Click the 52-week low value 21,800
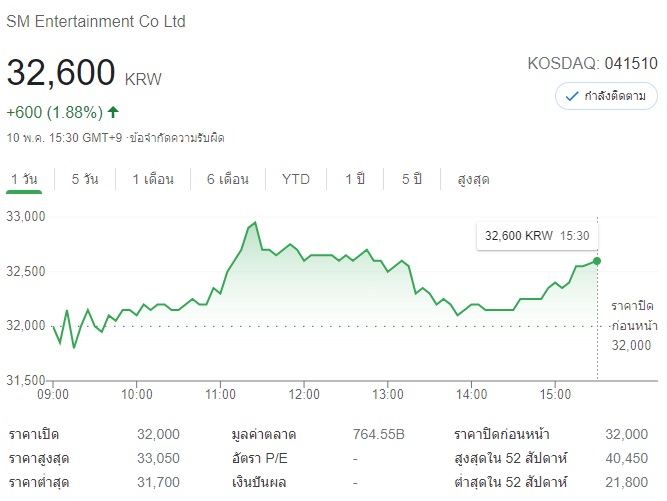Image resolution: width=667 pixels, height=501 pixels. pyautogui.click(x=627, y=482)
